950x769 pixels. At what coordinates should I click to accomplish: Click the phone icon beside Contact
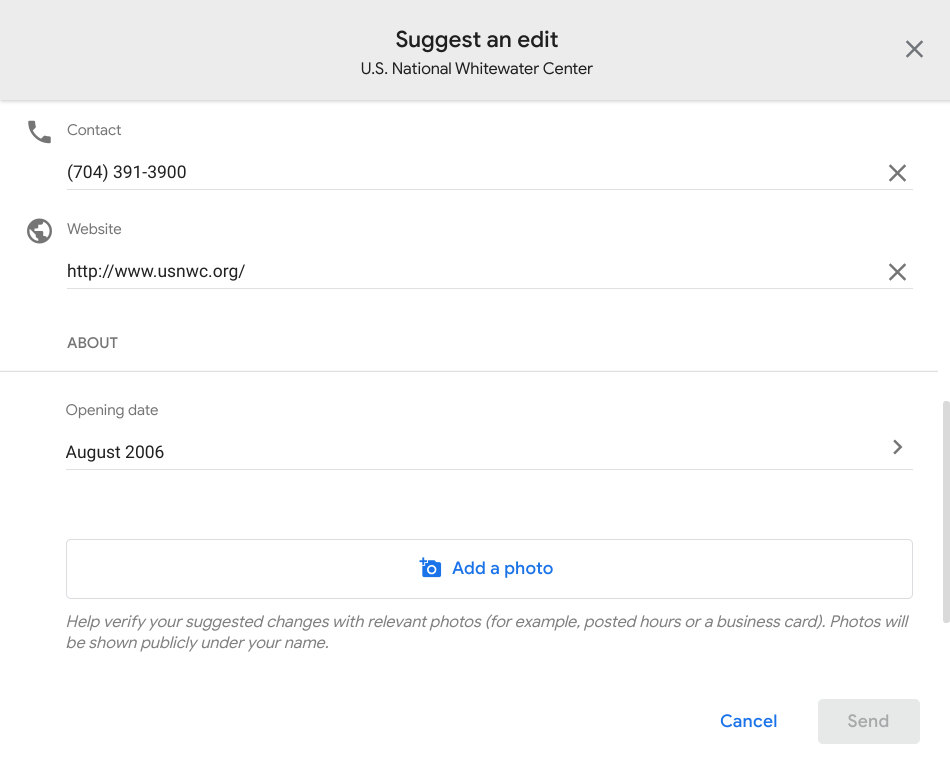coord(39,132)
